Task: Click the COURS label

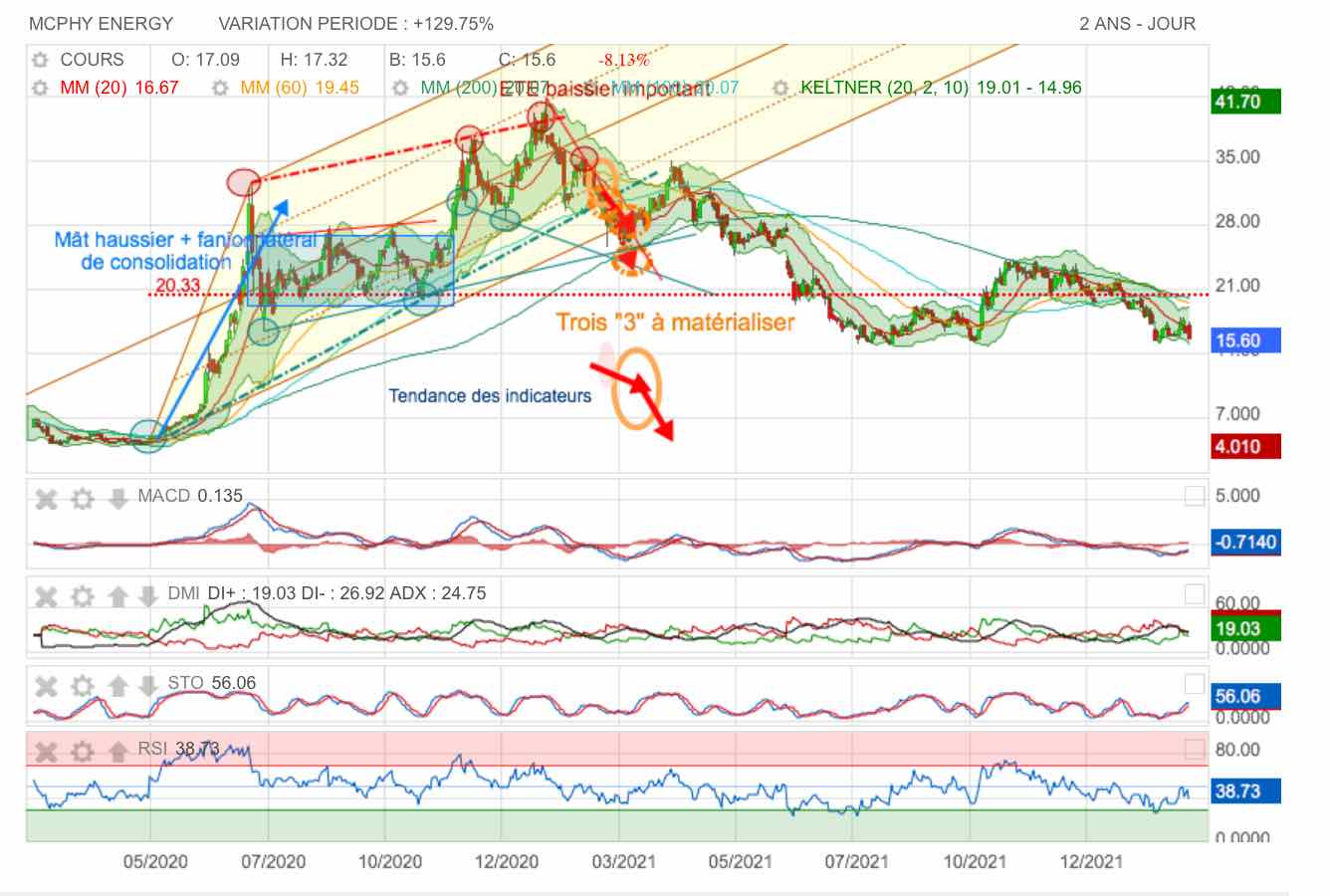Action: point(92,60)
